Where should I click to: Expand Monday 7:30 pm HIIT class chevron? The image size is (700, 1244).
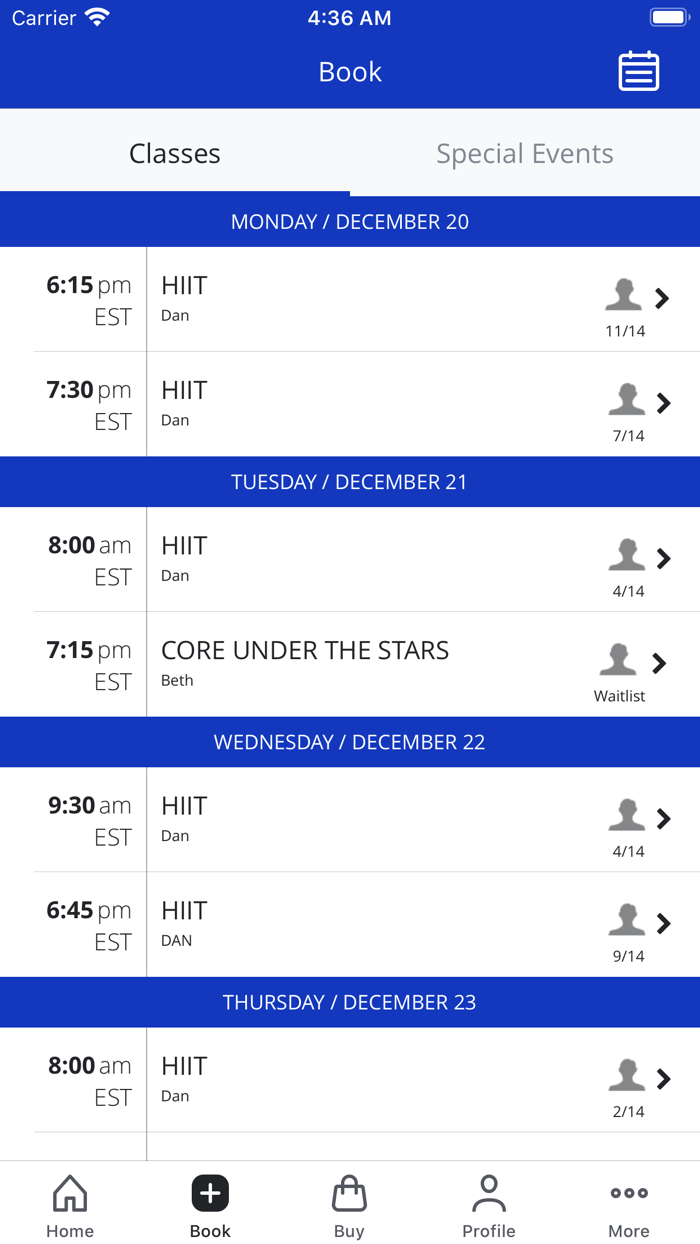(x=663, y=403)
